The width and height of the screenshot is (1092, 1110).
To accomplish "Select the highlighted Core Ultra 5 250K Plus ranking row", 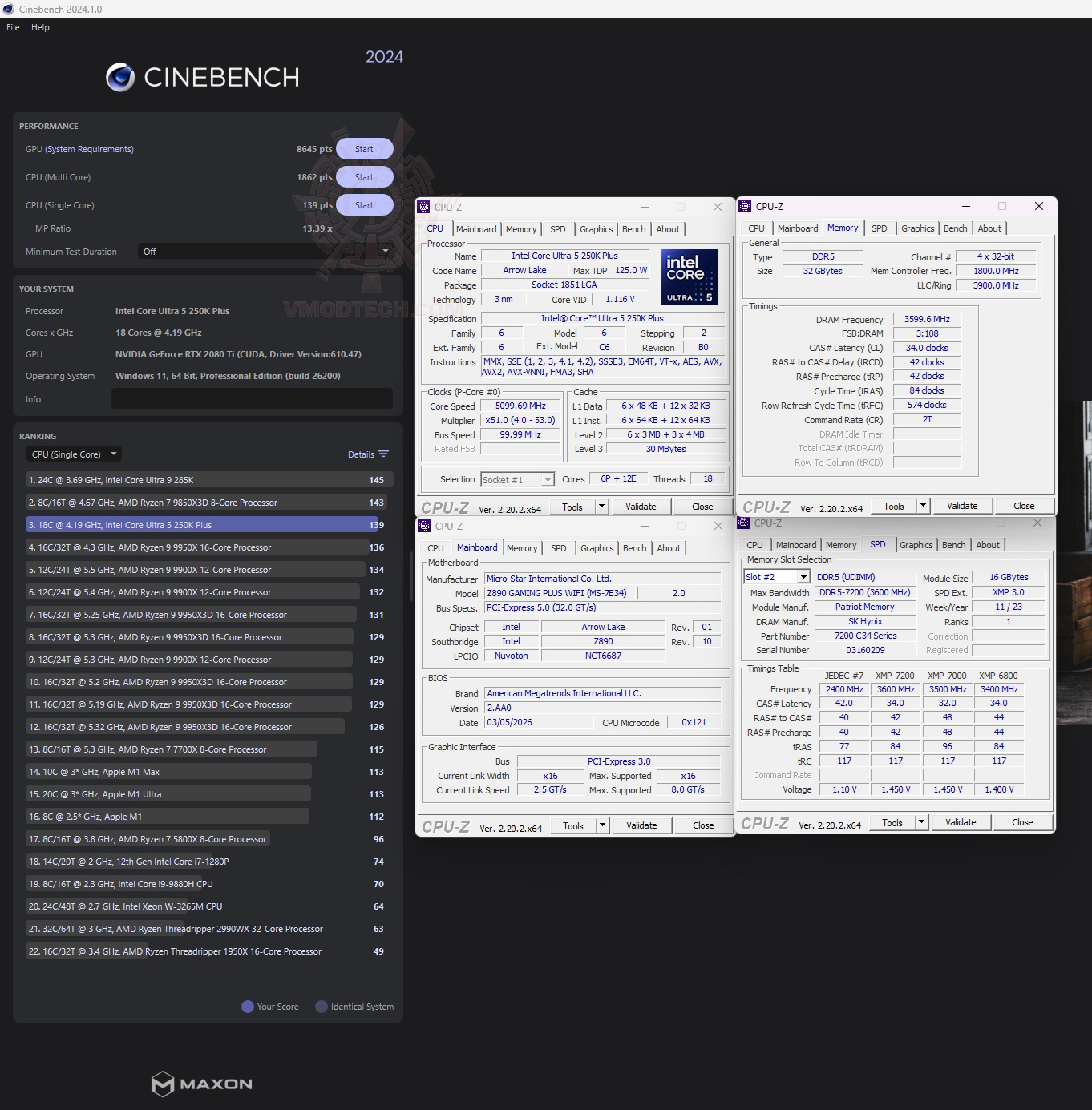I will [x=209, y=525].
